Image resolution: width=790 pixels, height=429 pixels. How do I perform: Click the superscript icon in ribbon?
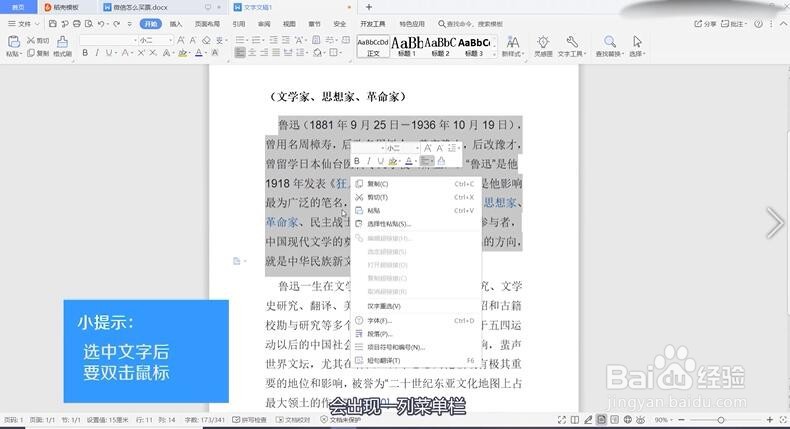[x=141, y=52]
